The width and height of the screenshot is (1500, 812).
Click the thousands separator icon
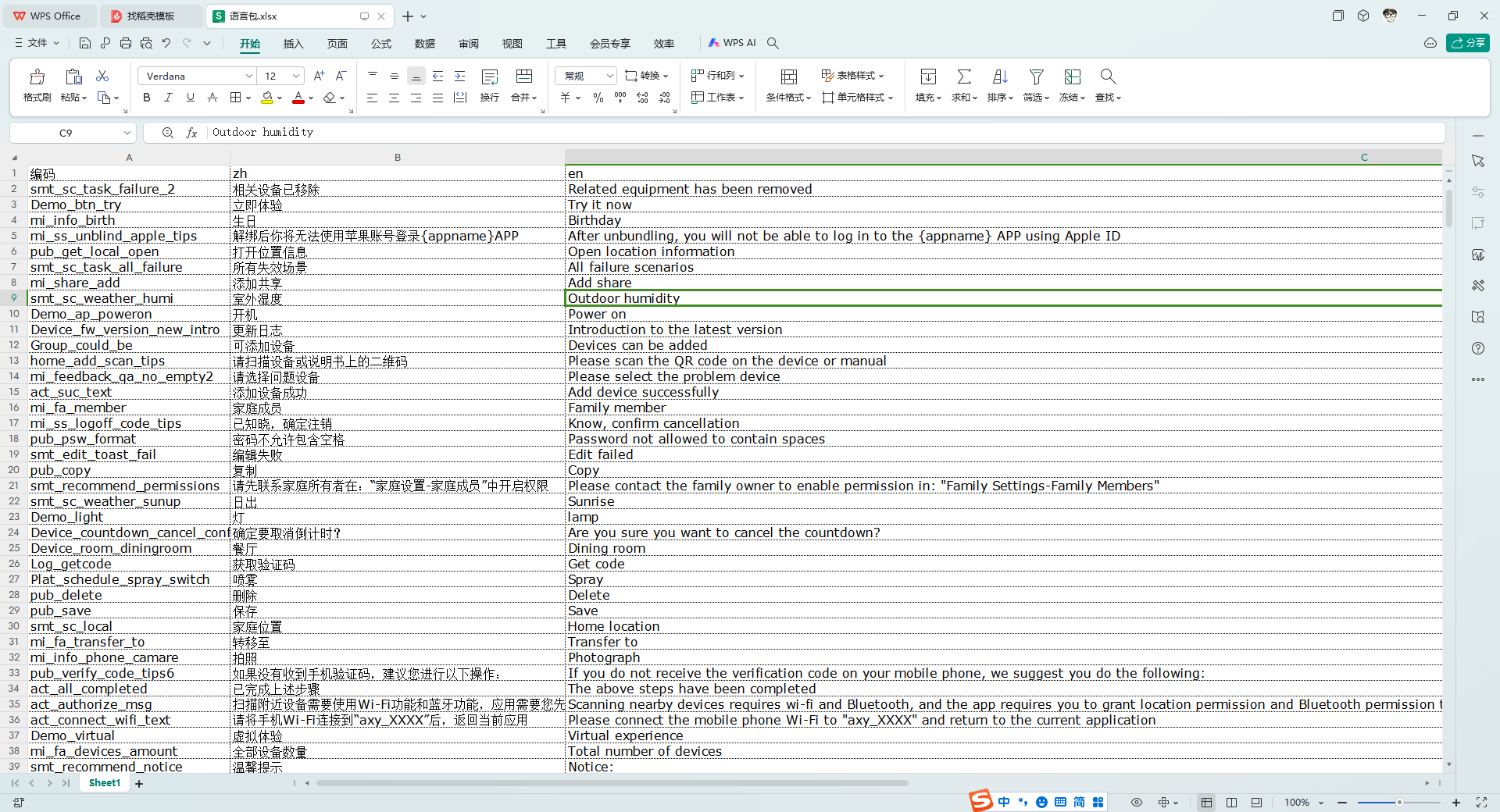pyautogui.click(x=620, y=98)
